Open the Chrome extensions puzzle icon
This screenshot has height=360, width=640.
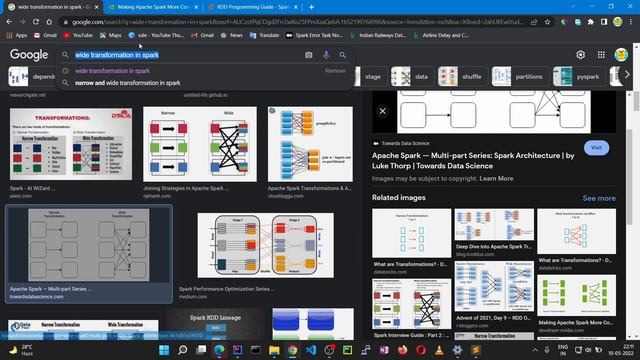(591, 22)
